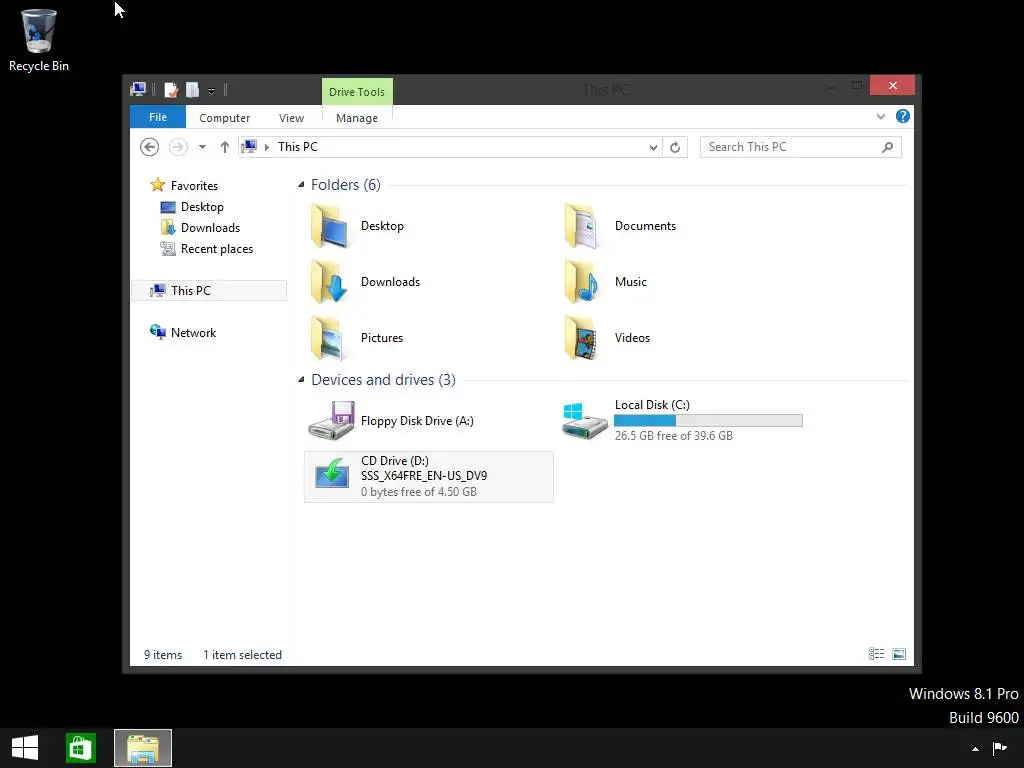
Task: Click This PC in the address bar
Action: coord(298,147)
